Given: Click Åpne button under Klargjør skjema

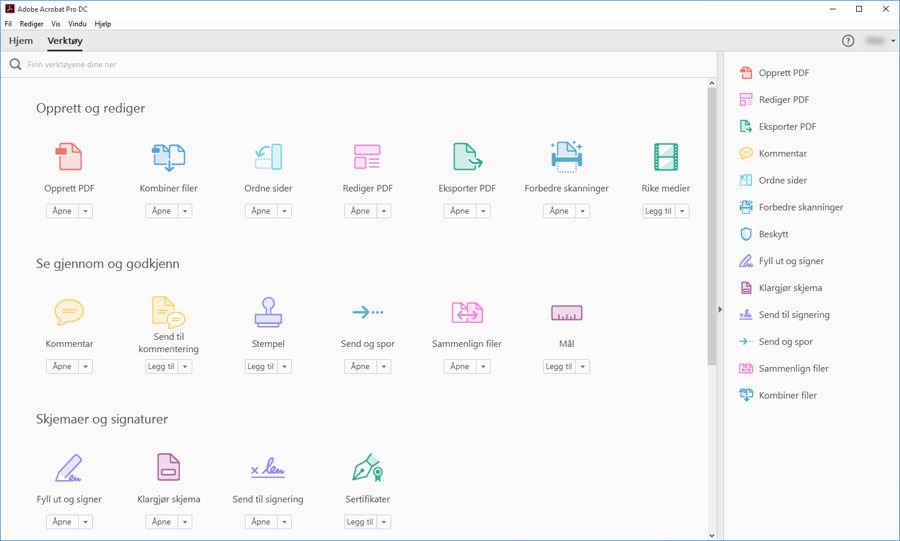Looking at the screenshot, I should click(x=161, y=522).
